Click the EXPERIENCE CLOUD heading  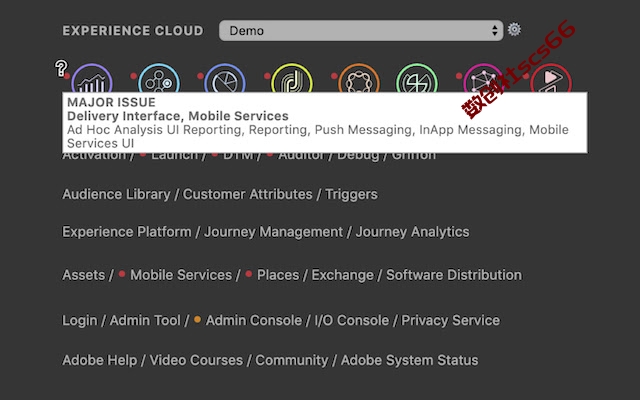coord(133,31)
